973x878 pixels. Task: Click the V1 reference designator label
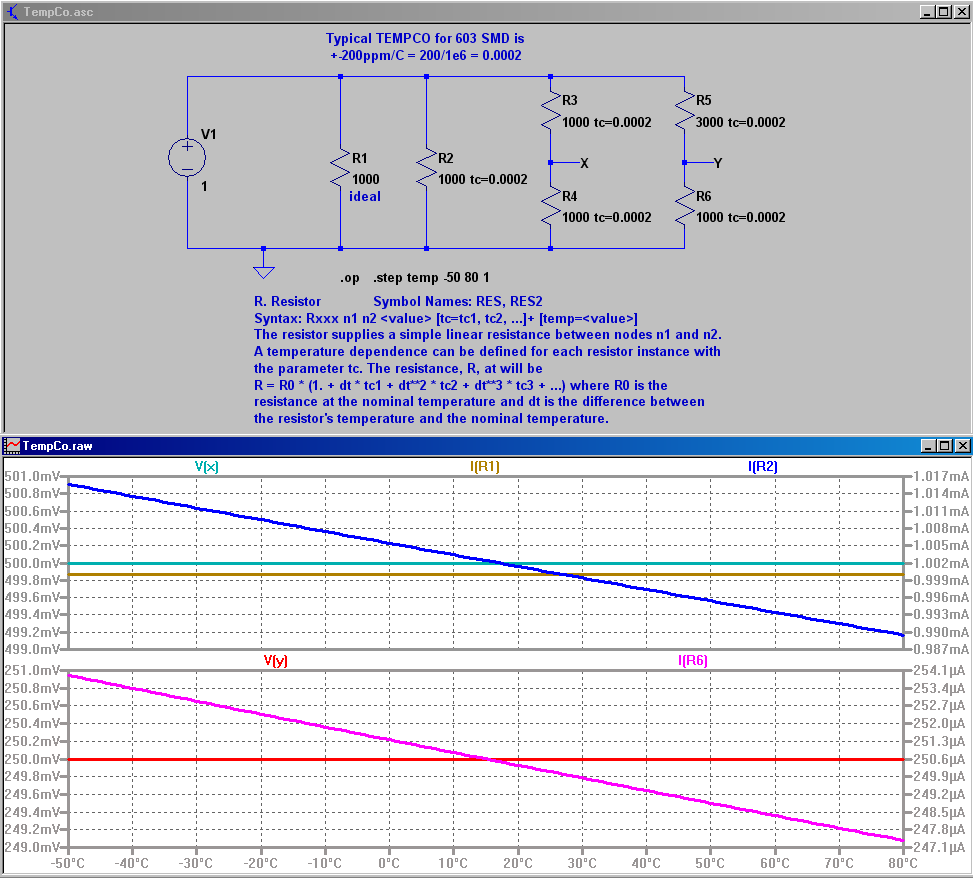pos(208,135)
